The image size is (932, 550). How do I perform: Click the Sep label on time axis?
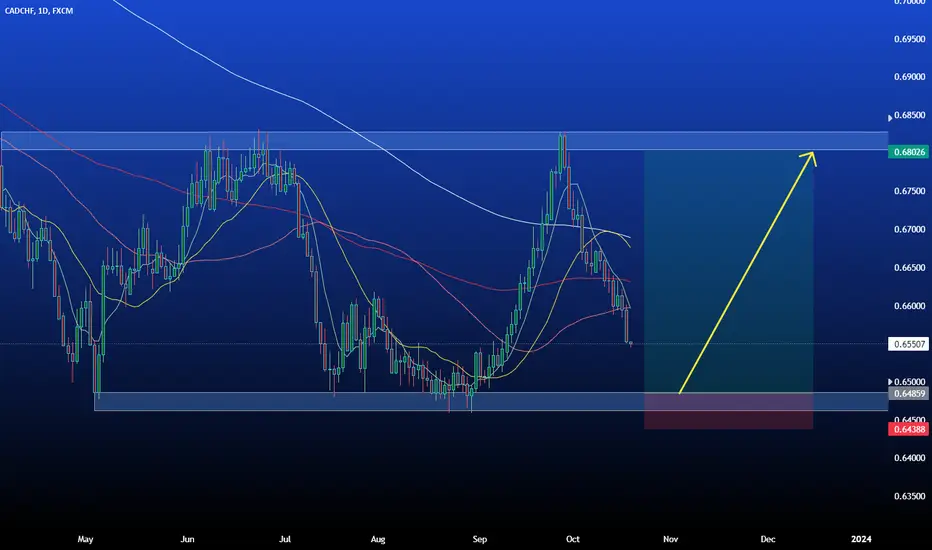480,539
